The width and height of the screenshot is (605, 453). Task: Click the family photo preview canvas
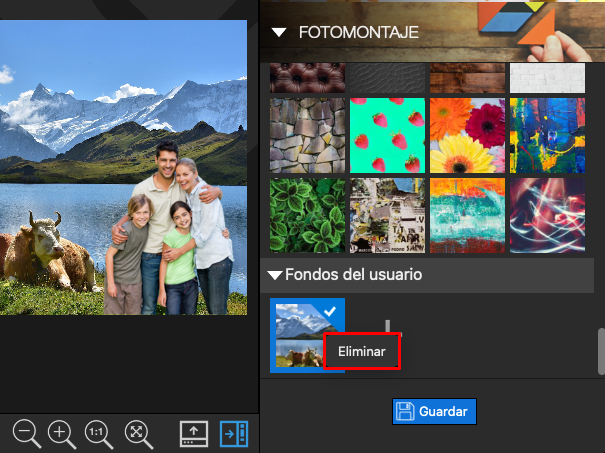tap(123, 167)
